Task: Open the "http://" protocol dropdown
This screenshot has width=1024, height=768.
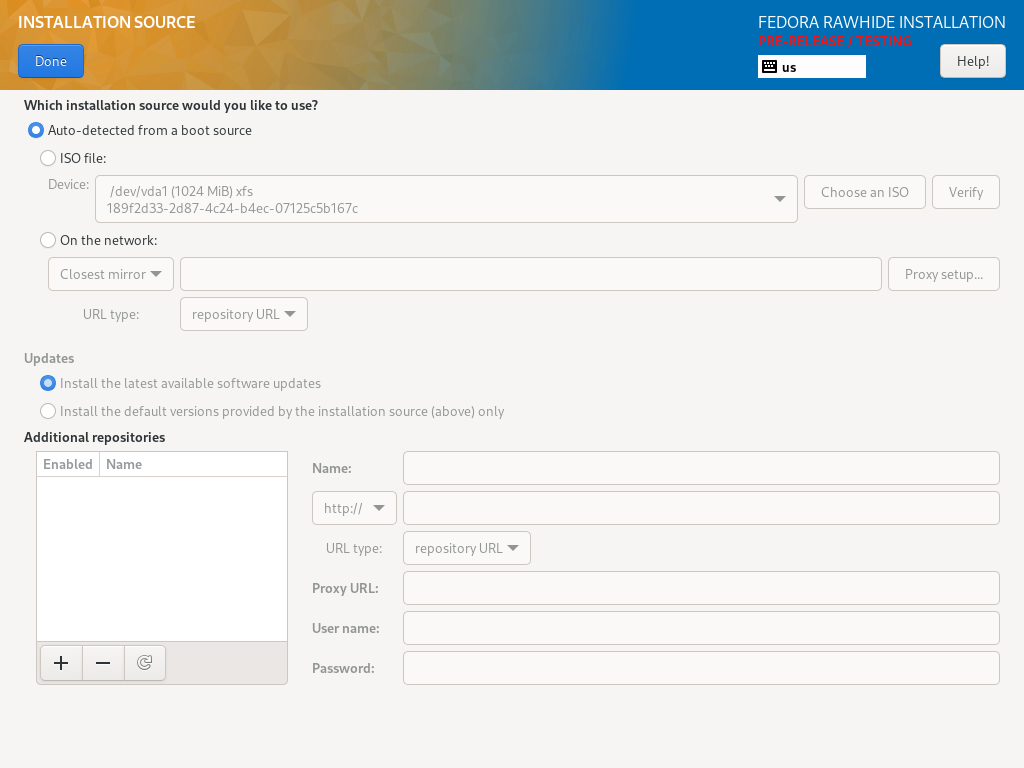Action: click(x=353, y=507)
